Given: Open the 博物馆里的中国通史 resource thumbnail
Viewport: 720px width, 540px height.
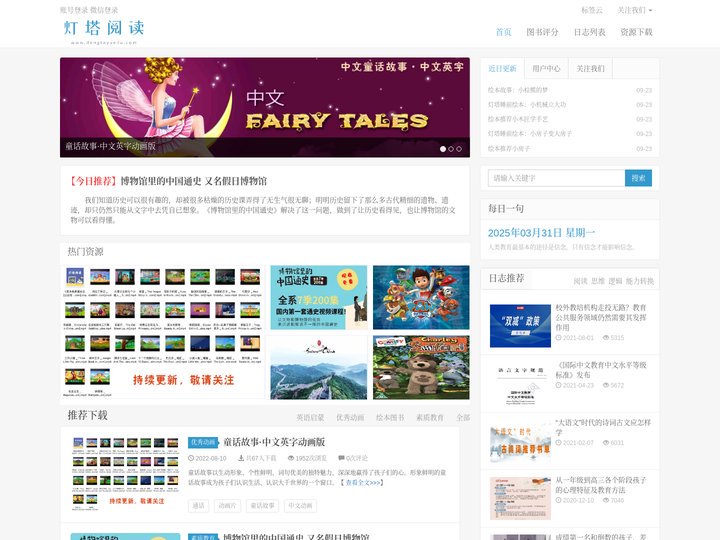Looking at the screenshot, I should (319, 297).
